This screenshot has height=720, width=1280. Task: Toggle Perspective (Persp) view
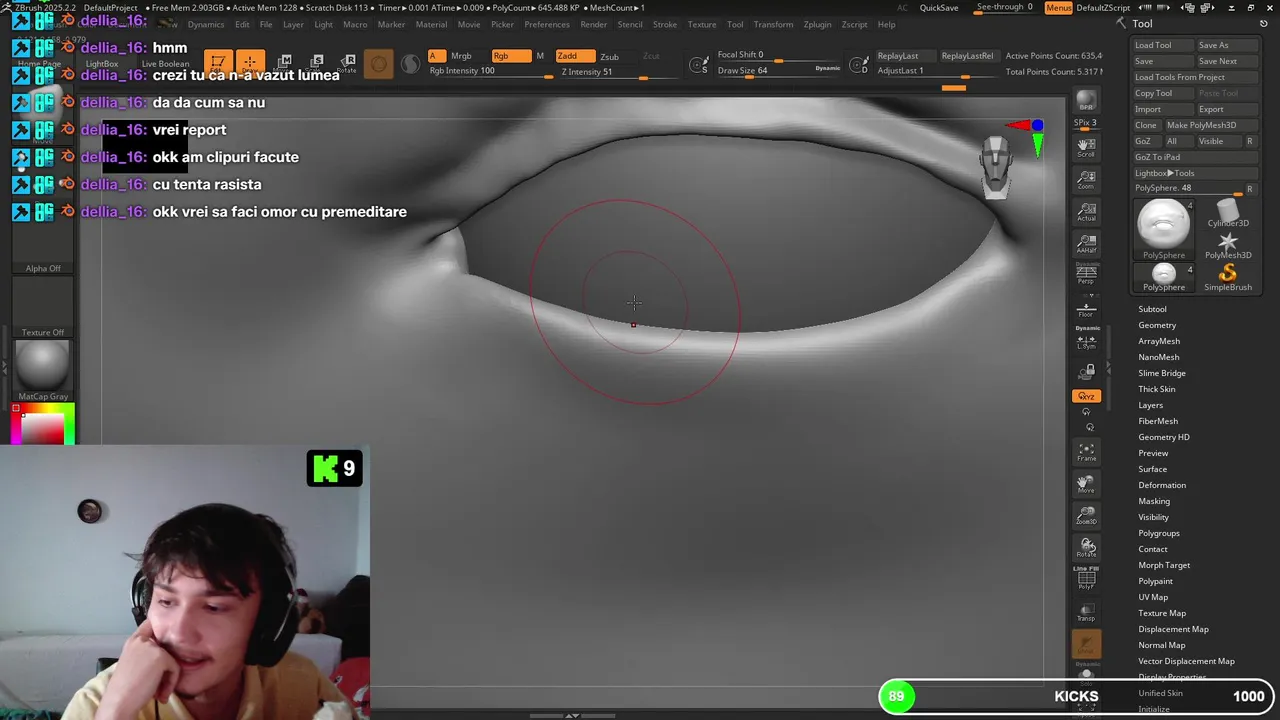point(1086,277)
